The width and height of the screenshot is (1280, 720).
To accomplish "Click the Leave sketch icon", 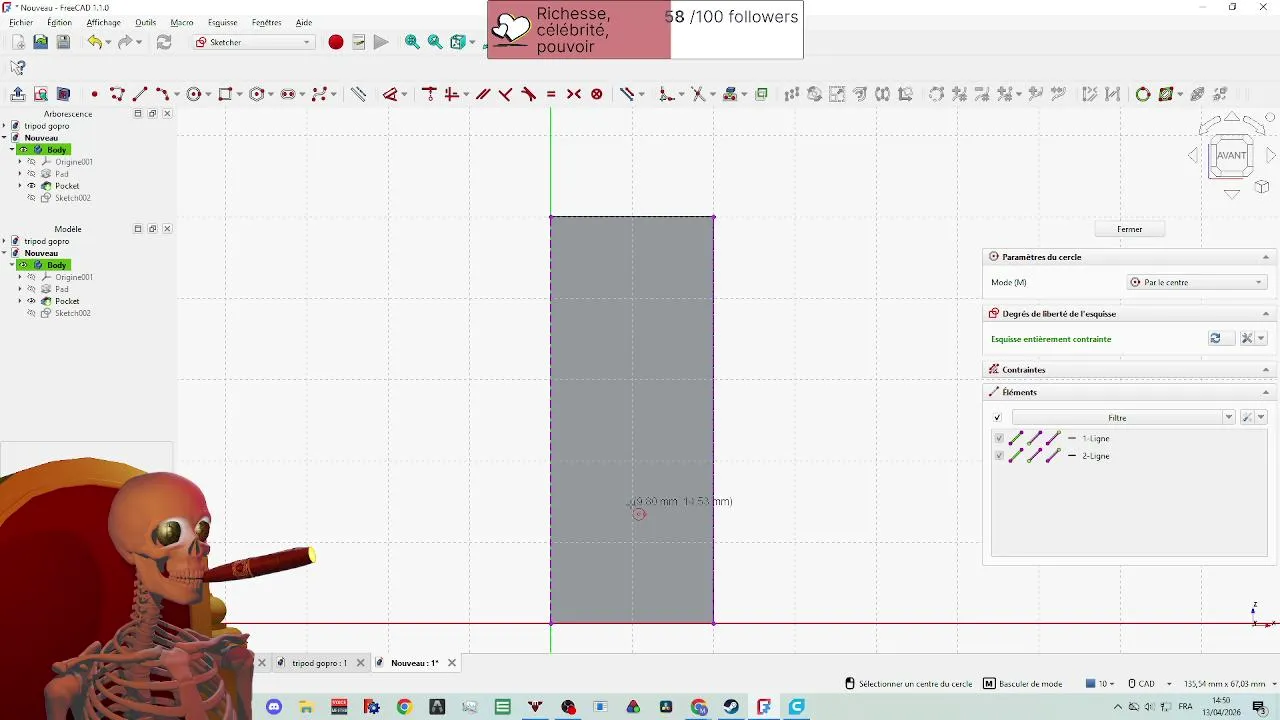I will (18, 94).
